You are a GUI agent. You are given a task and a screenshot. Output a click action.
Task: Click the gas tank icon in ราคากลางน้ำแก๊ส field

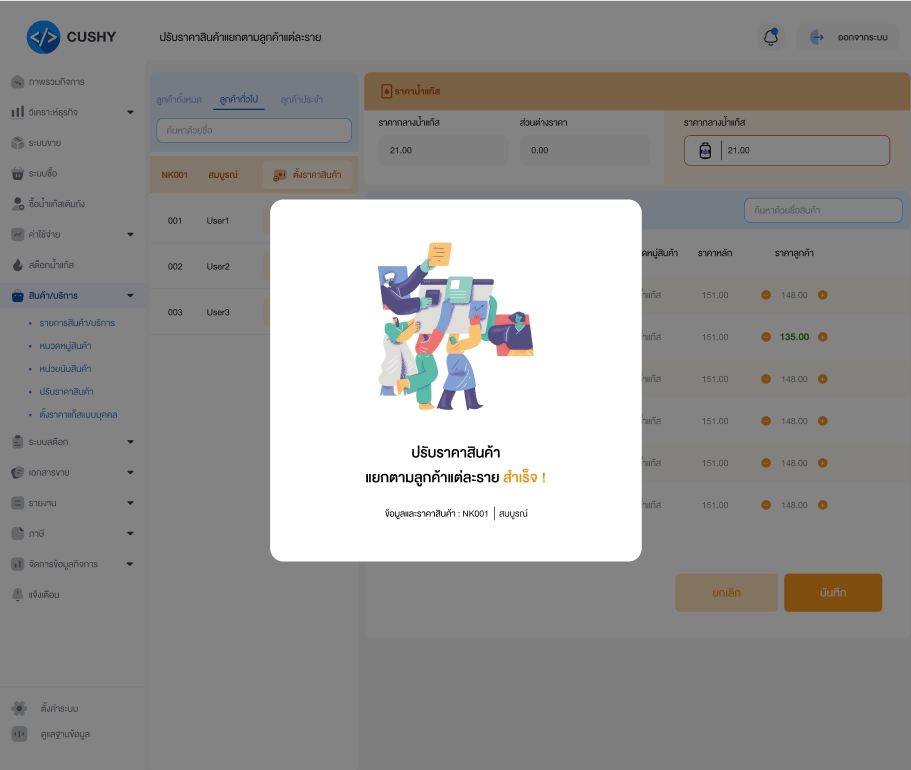pos(705,151)
